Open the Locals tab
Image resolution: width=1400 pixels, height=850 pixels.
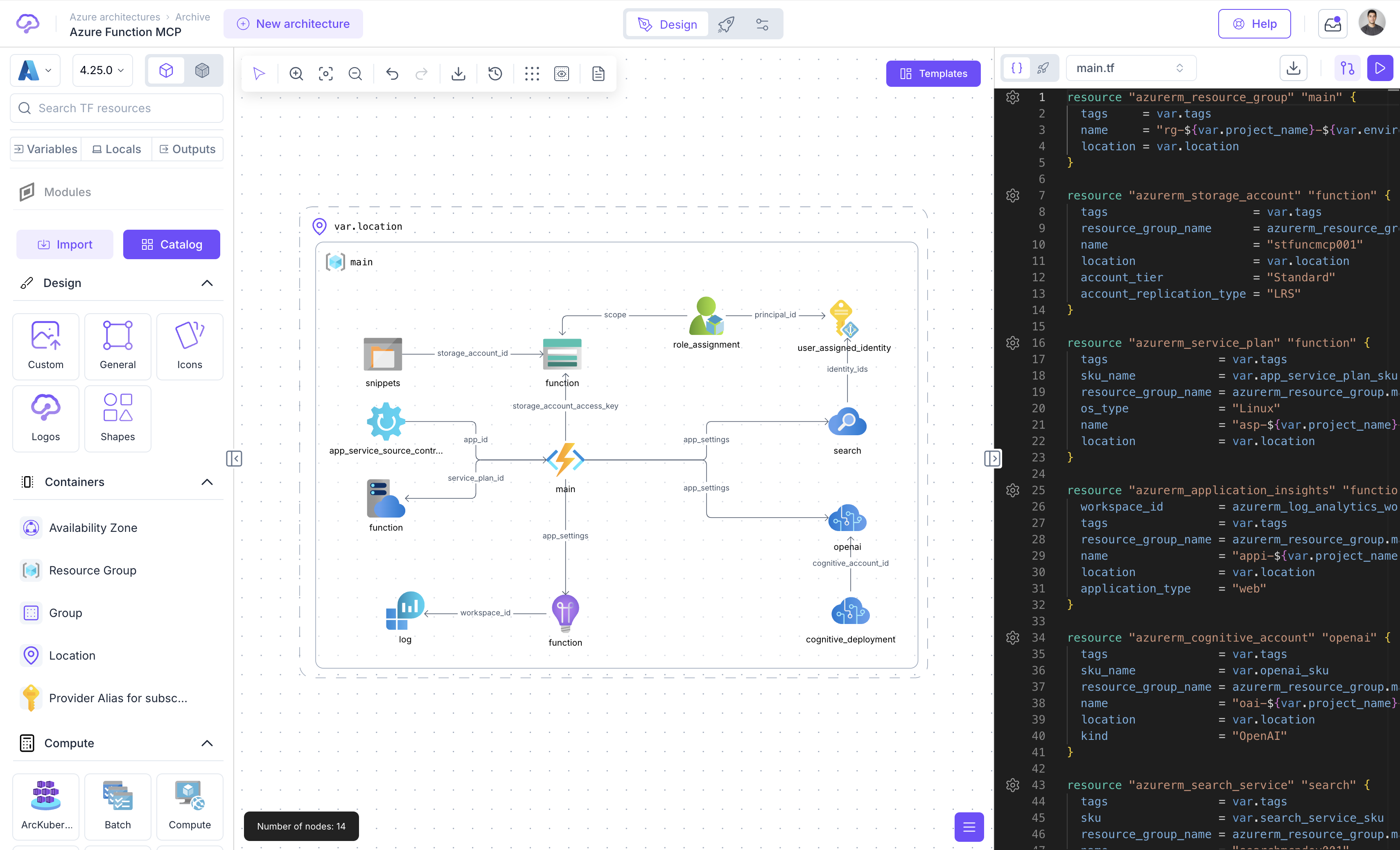click(117, 149)
